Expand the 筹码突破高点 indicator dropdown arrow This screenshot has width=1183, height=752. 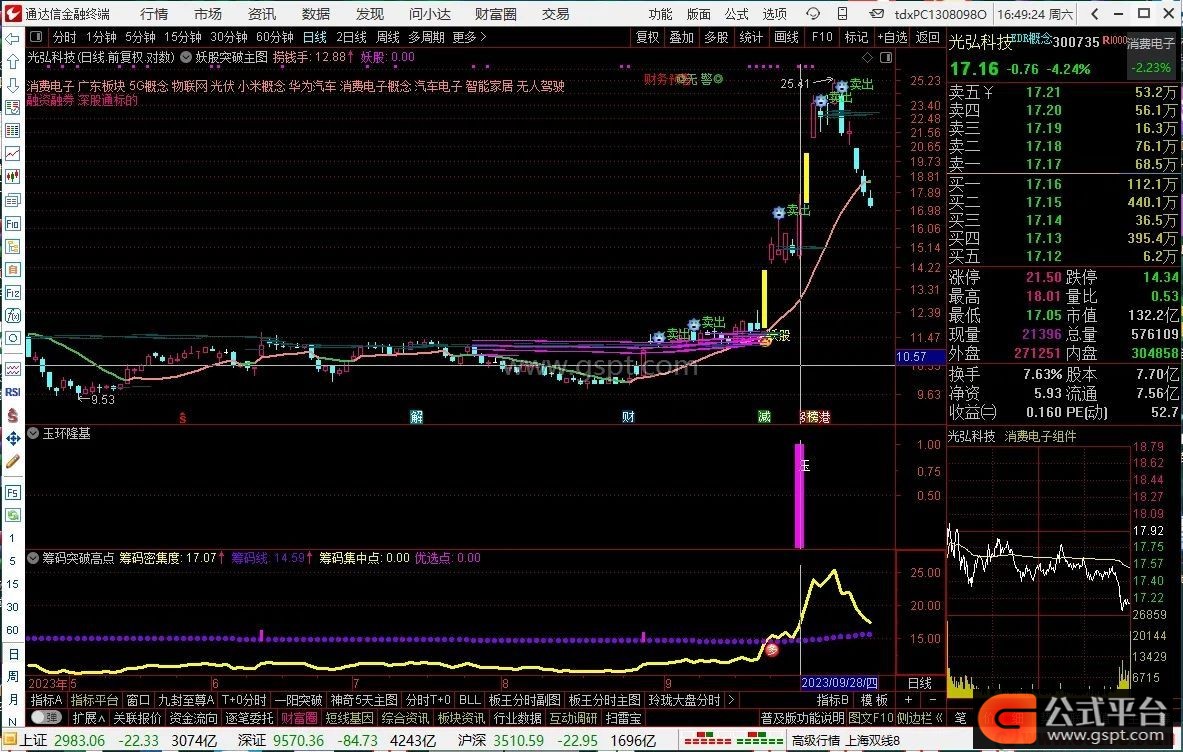pyautogui.click(x=33, y=558)
